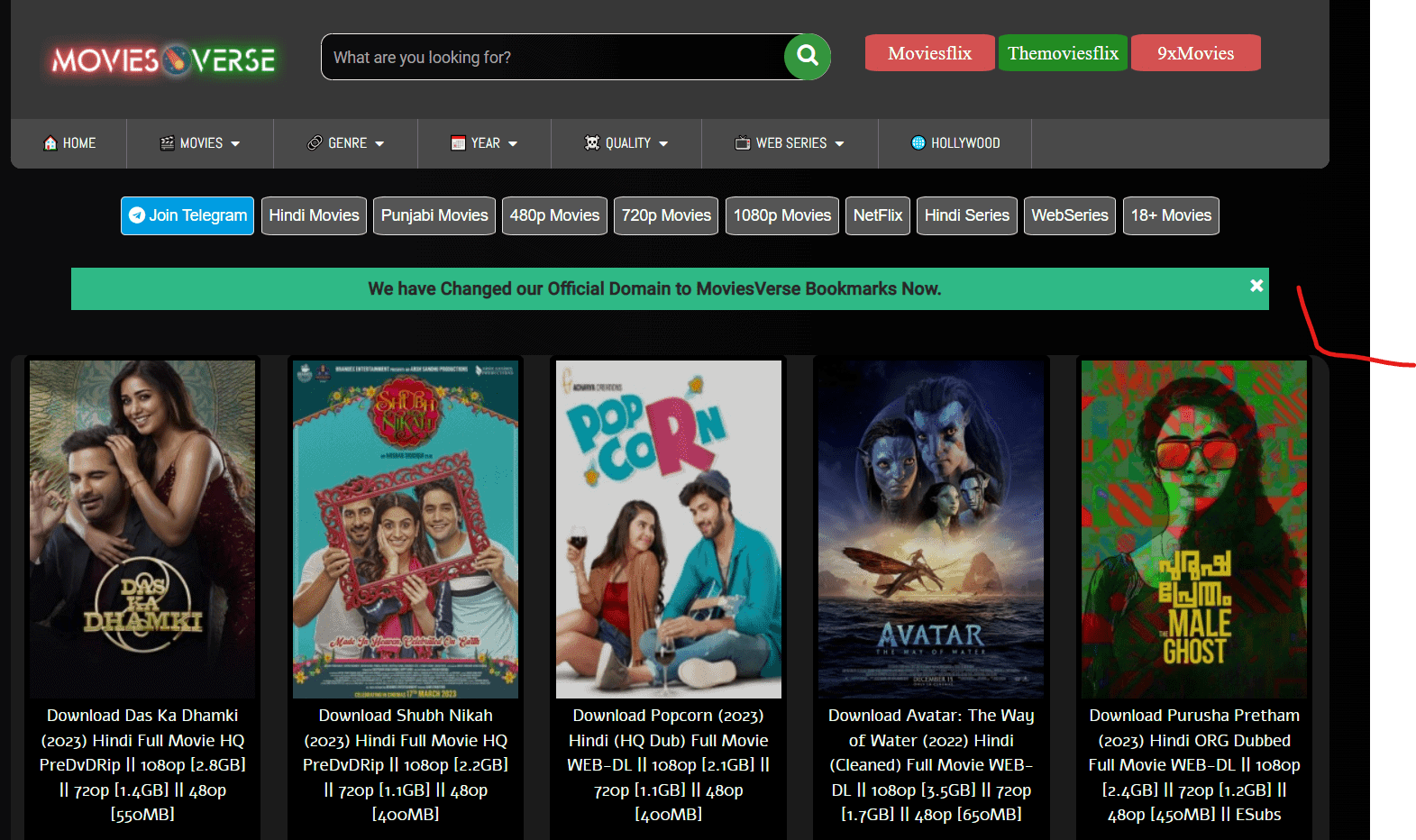Image resolution: width=1416 pixels, height=840 pixels.
Task: Click the TV icon beside Web Series
Action: click(x=743, y=143)
